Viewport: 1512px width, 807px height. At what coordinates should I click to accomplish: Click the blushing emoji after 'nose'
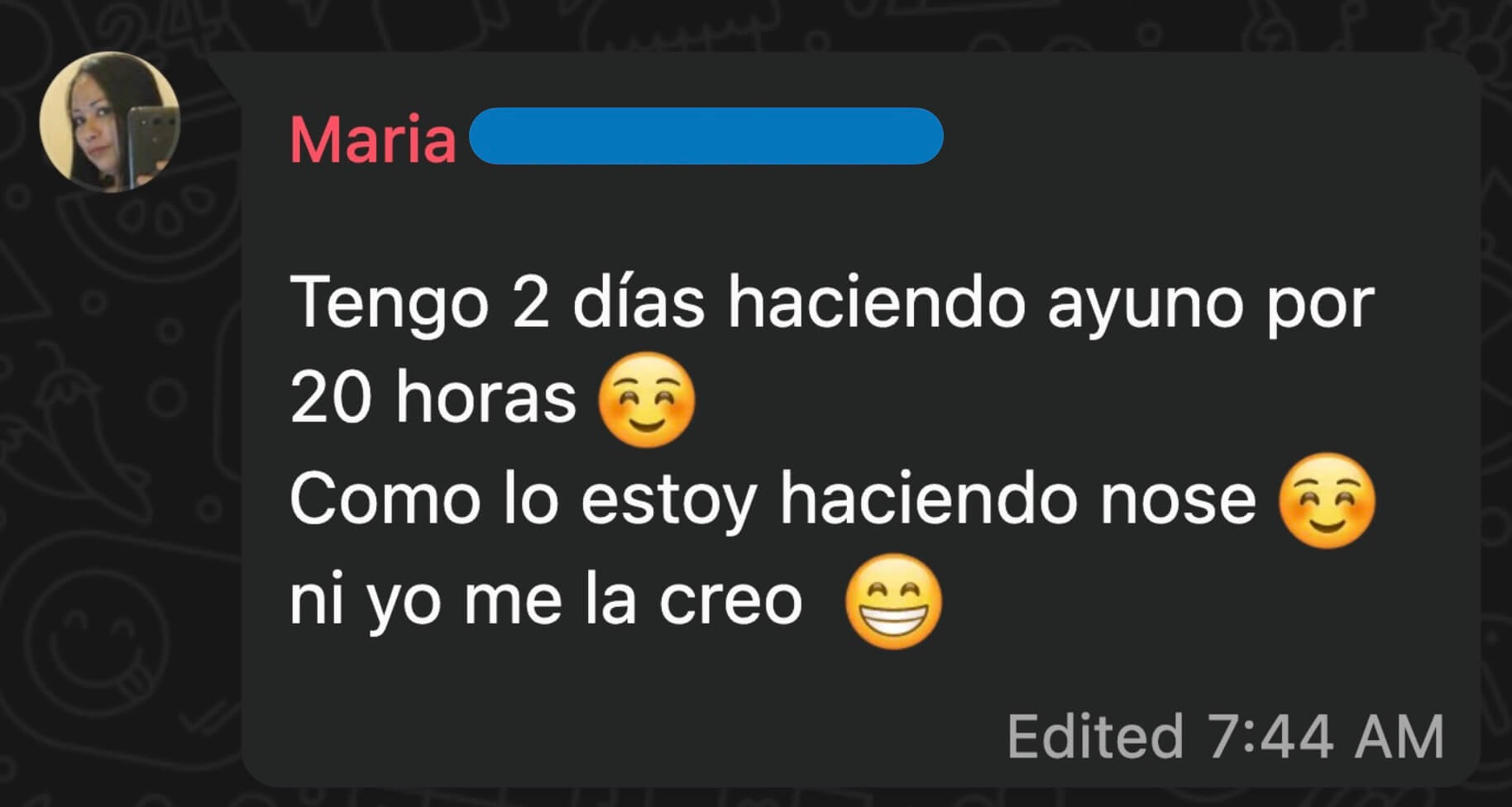[1327, 500]
